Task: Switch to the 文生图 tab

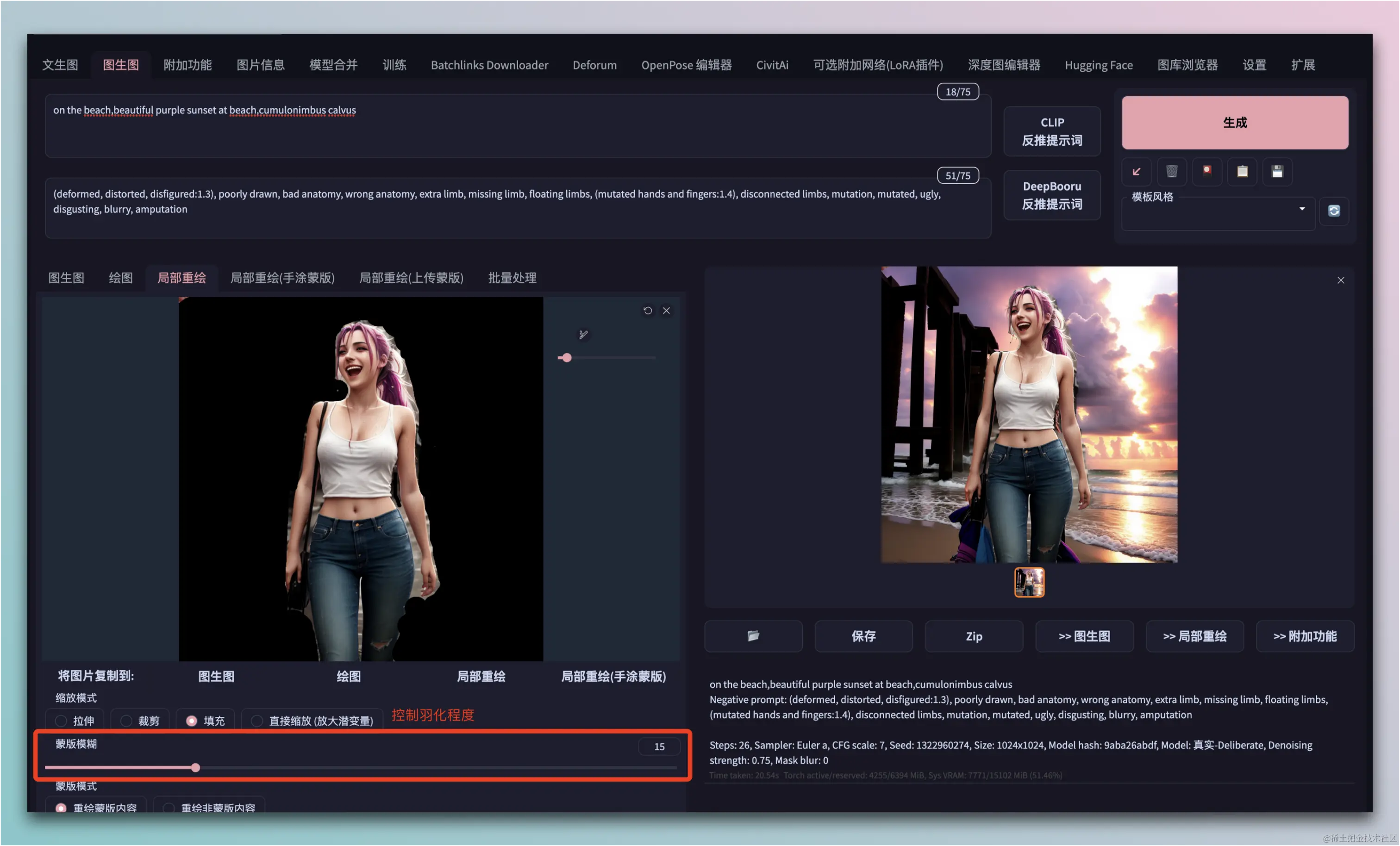Action: (60, 65)
